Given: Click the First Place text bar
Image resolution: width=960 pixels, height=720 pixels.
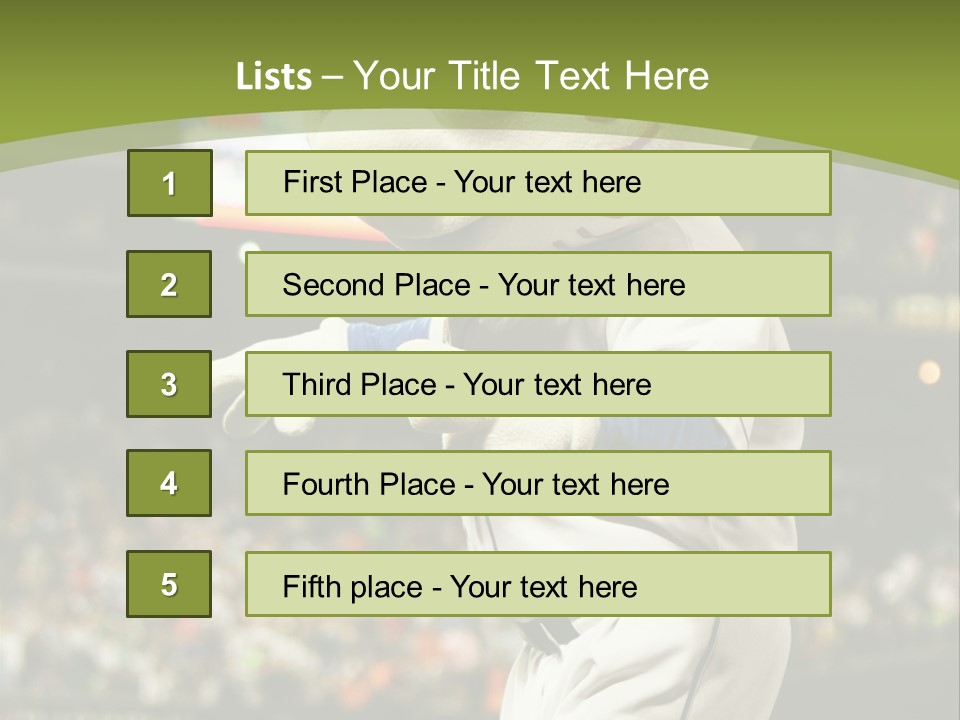Looking at the screenshot, I should 538,183.
